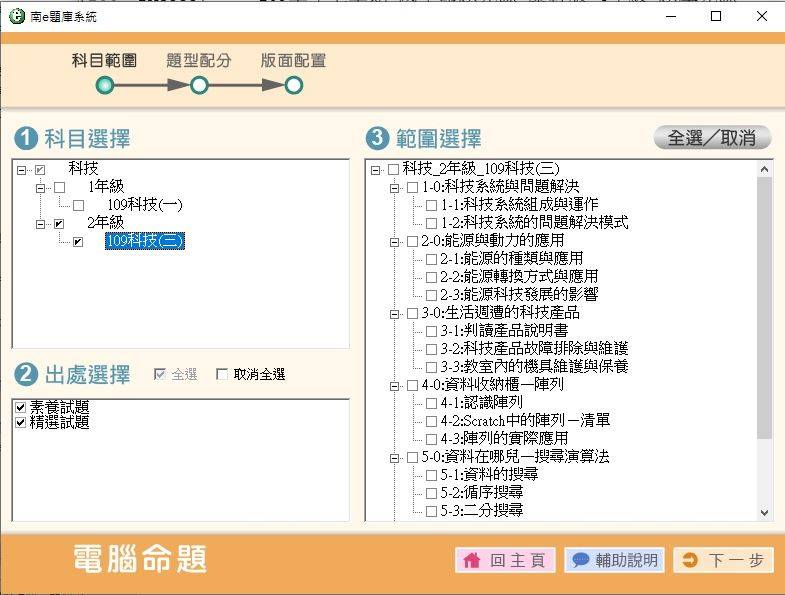Check 3-2:科技產品故障排除與維護 checkbox
This screenshot has height=595, width=785.
pos(432,349)
